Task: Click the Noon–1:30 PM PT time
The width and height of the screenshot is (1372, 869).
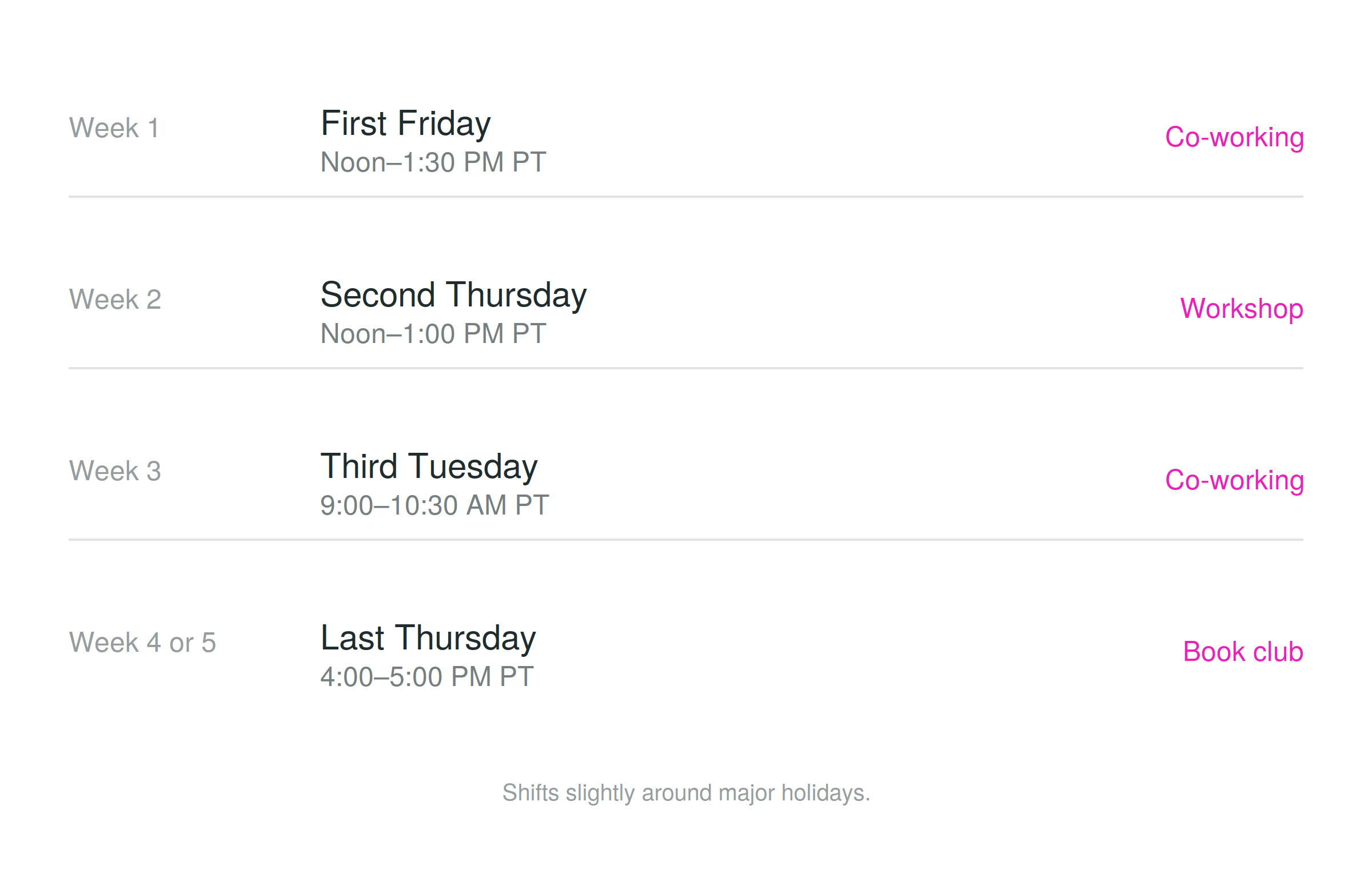Action: click(433, 162)
